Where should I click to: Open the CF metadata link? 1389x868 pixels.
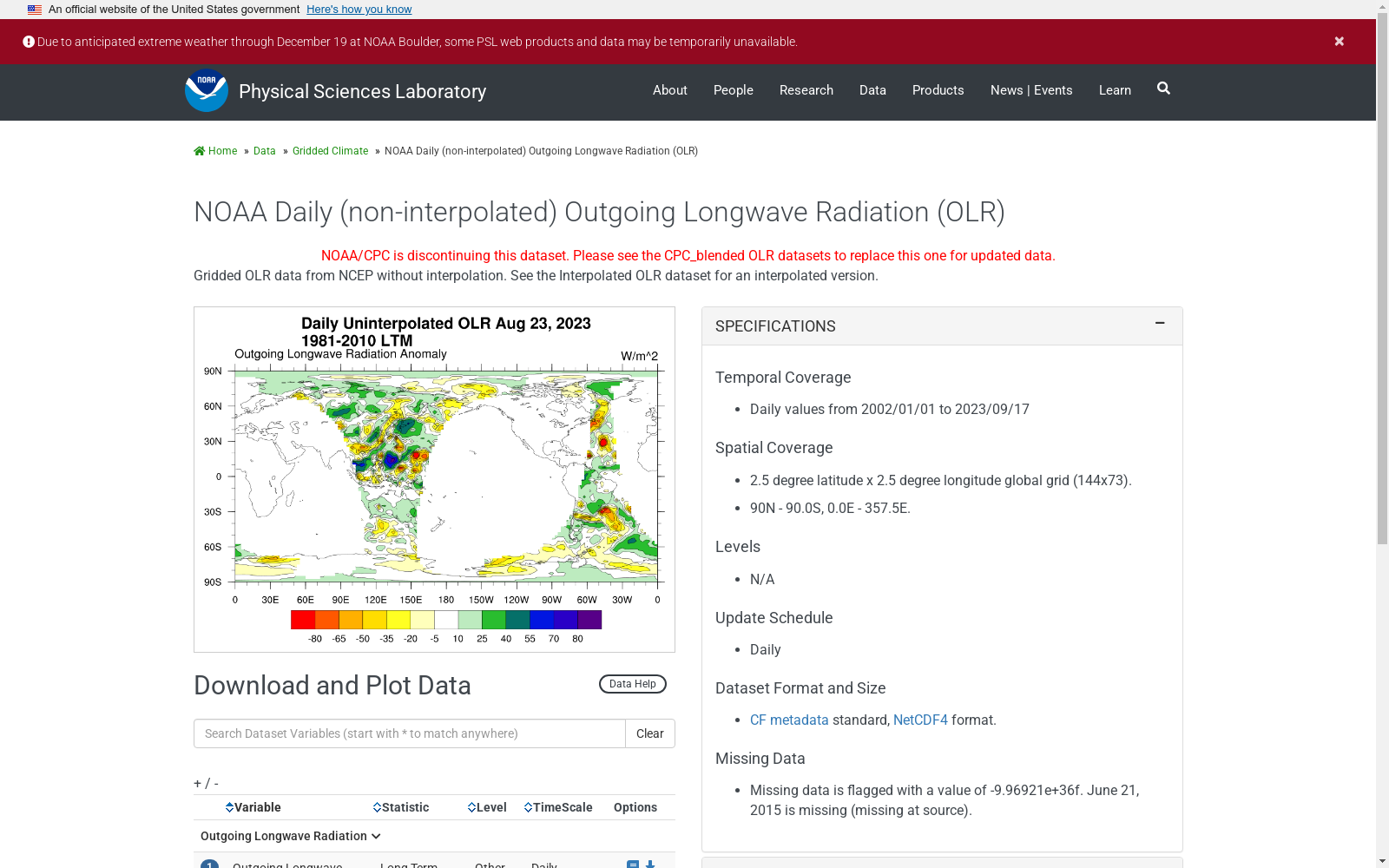tap(789, 720)
